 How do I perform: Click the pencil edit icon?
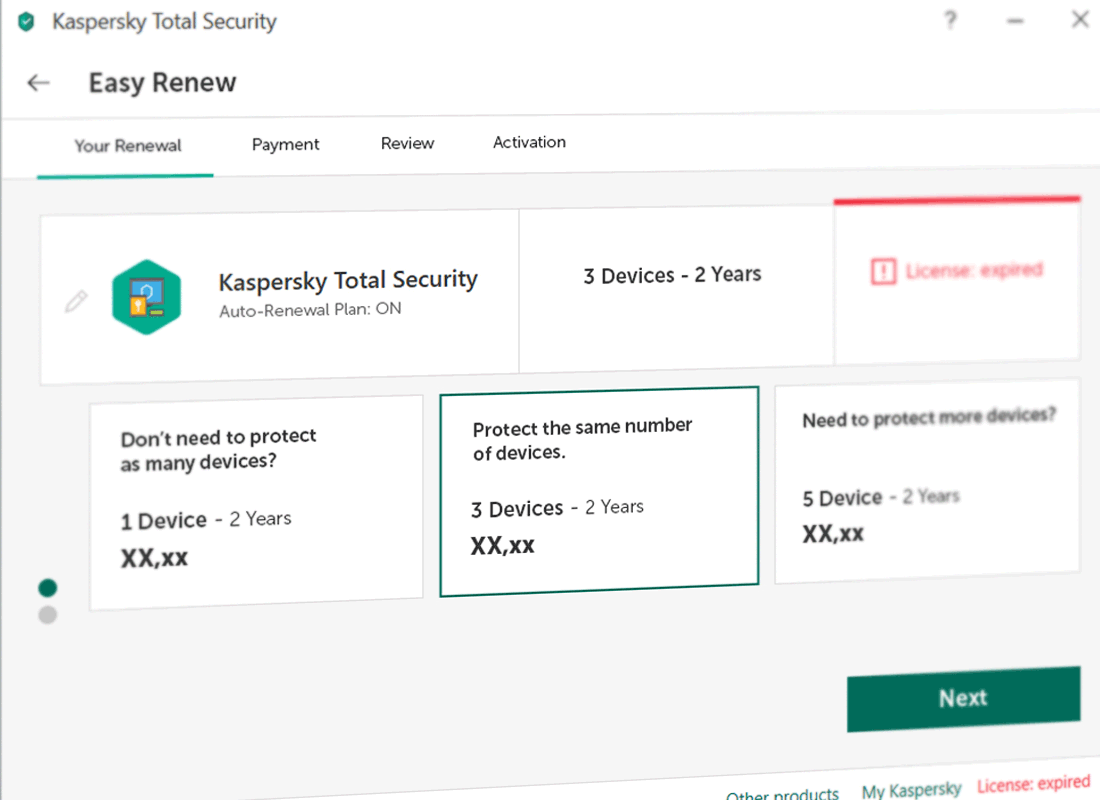(x=76, y=301)
